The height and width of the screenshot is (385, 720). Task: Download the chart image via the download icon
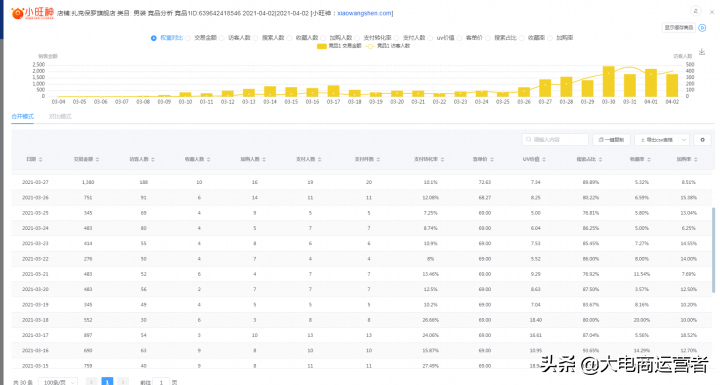coord(702,52)
